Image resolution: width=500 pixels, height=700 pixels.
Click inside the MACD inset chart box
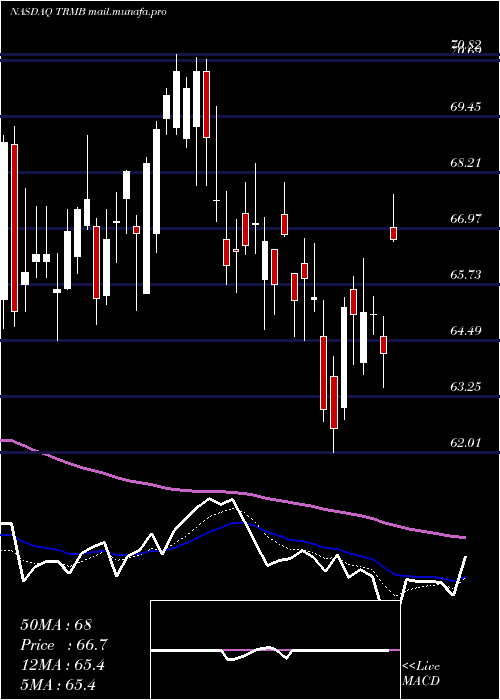275,650
